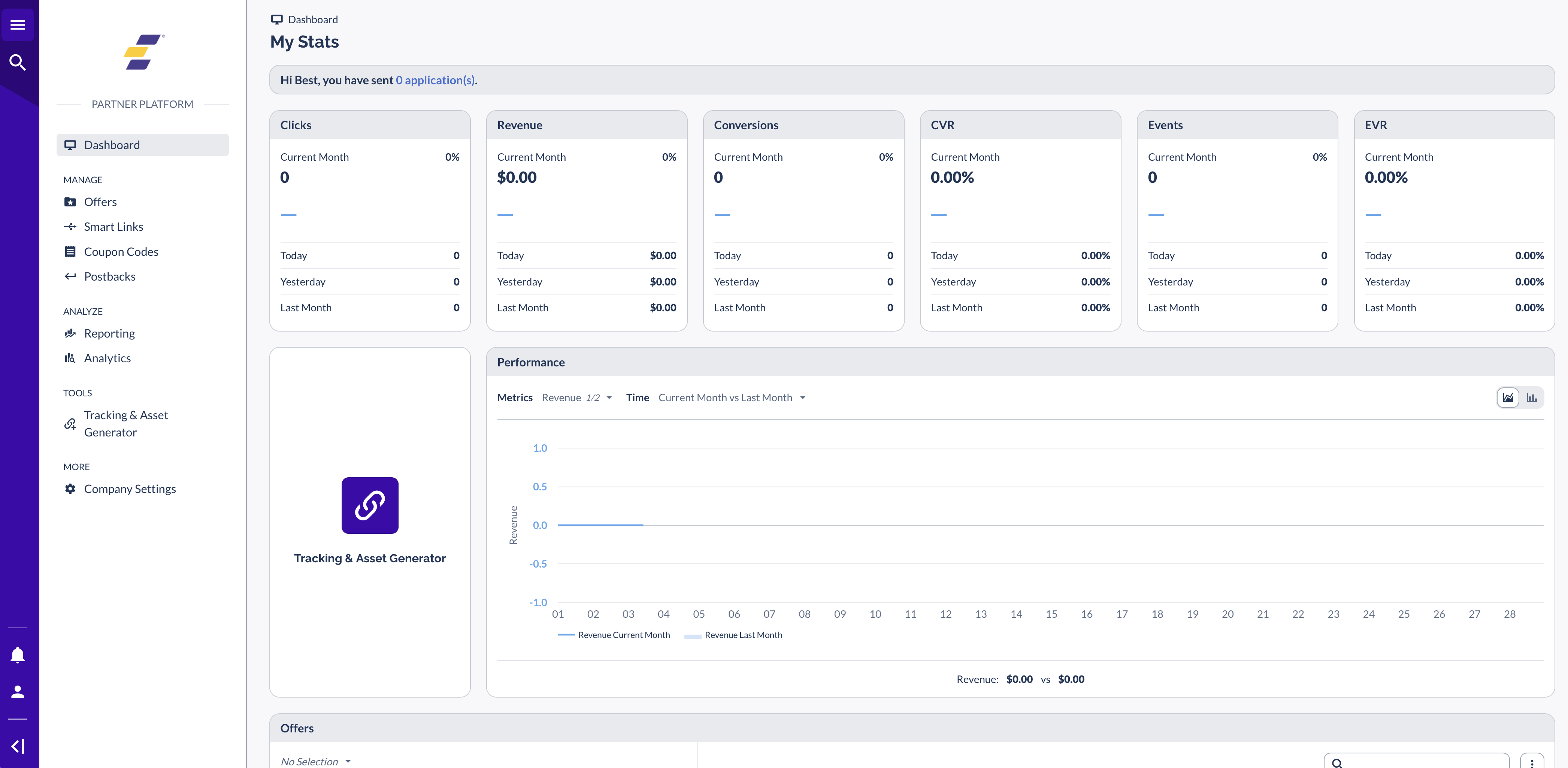Toggle the Revenue Current Month legend entry

[x=614, y=635]
